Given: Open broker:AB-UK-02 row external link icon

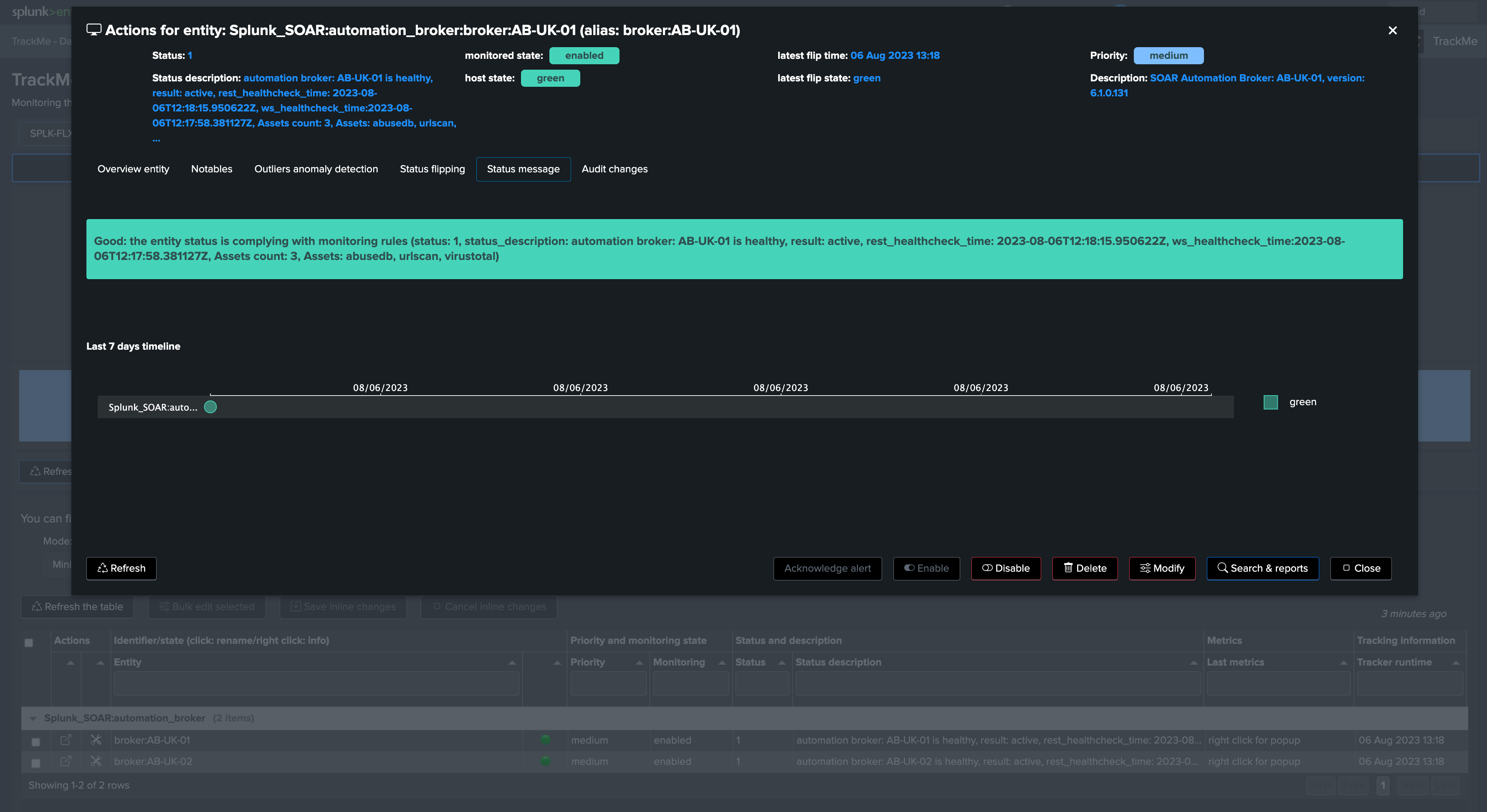Looking at the screenshot, I should tap(66, 761).
